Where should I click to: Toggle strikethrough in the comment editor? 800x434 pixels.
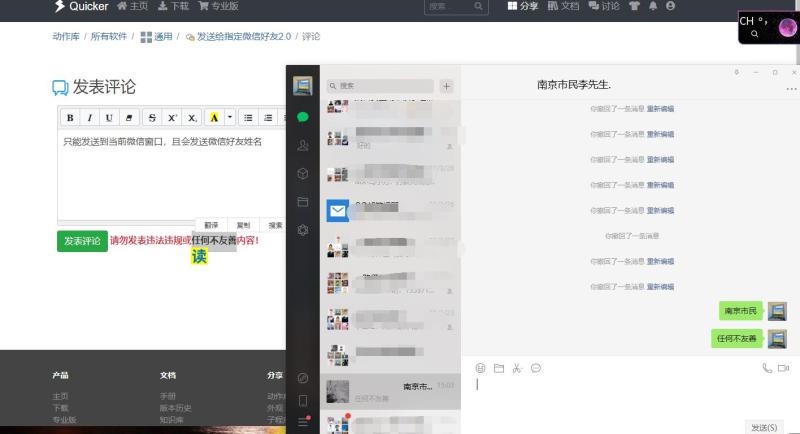pyautogui.click(x=152, y=118)
